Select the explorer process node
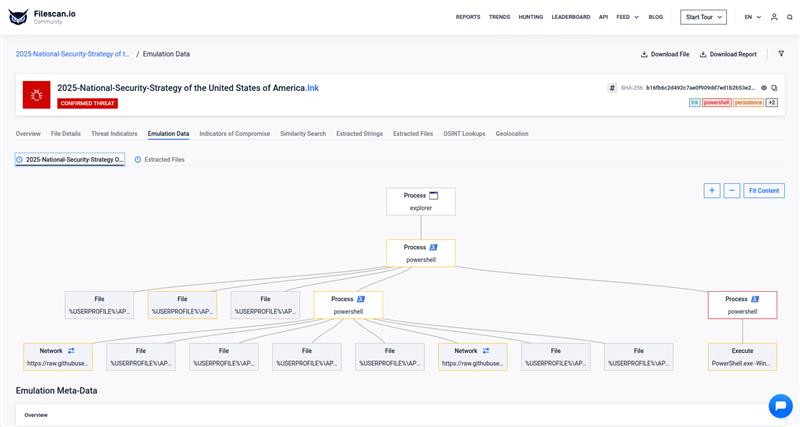This screenshot has height=427, width=800. (x=421, y=202)
